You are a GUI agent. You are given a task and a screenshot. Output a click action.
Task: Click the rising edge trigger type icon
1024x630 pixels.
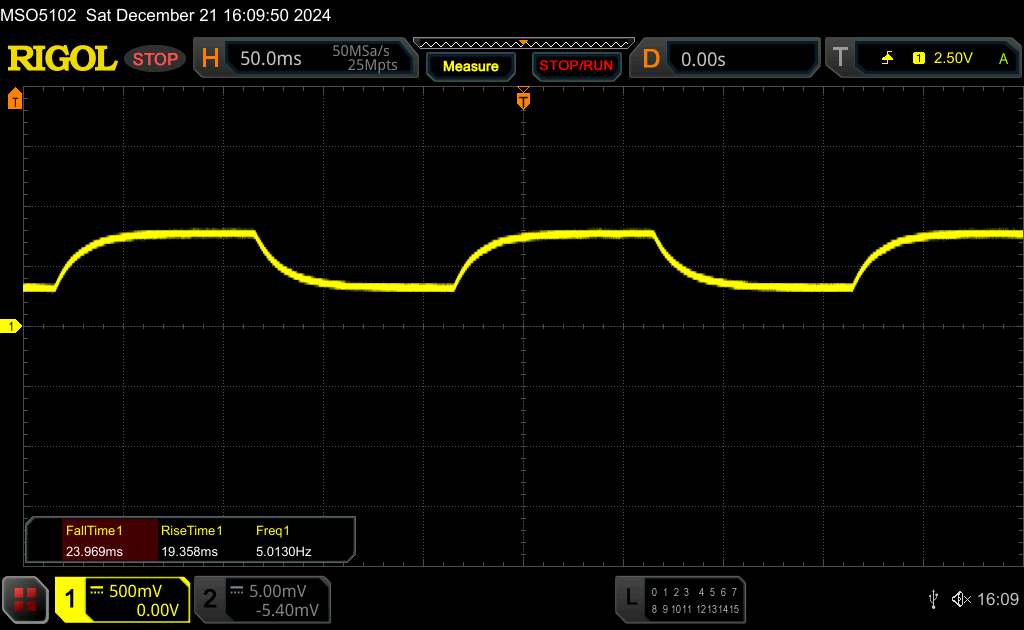(x=887, y=59)
